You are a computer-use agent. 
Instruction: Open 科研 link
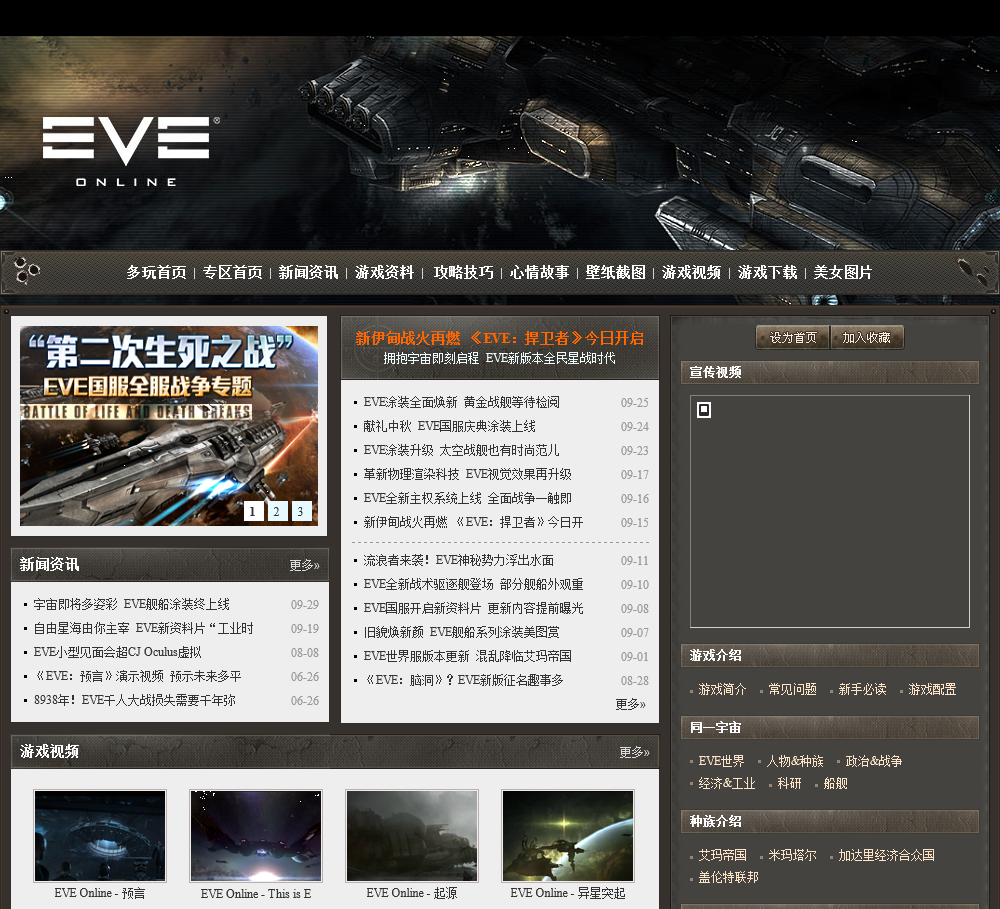tap(790, 784)
